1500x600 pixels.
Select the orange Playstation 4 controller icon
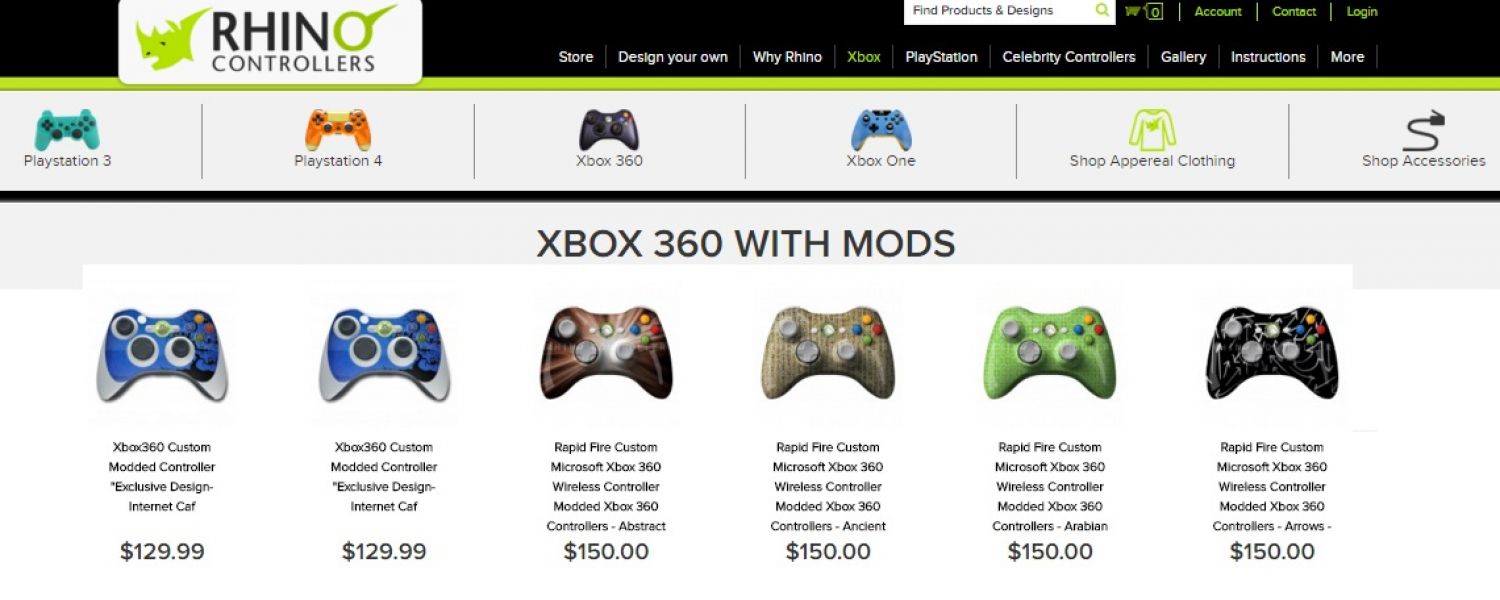pos(338,130)
